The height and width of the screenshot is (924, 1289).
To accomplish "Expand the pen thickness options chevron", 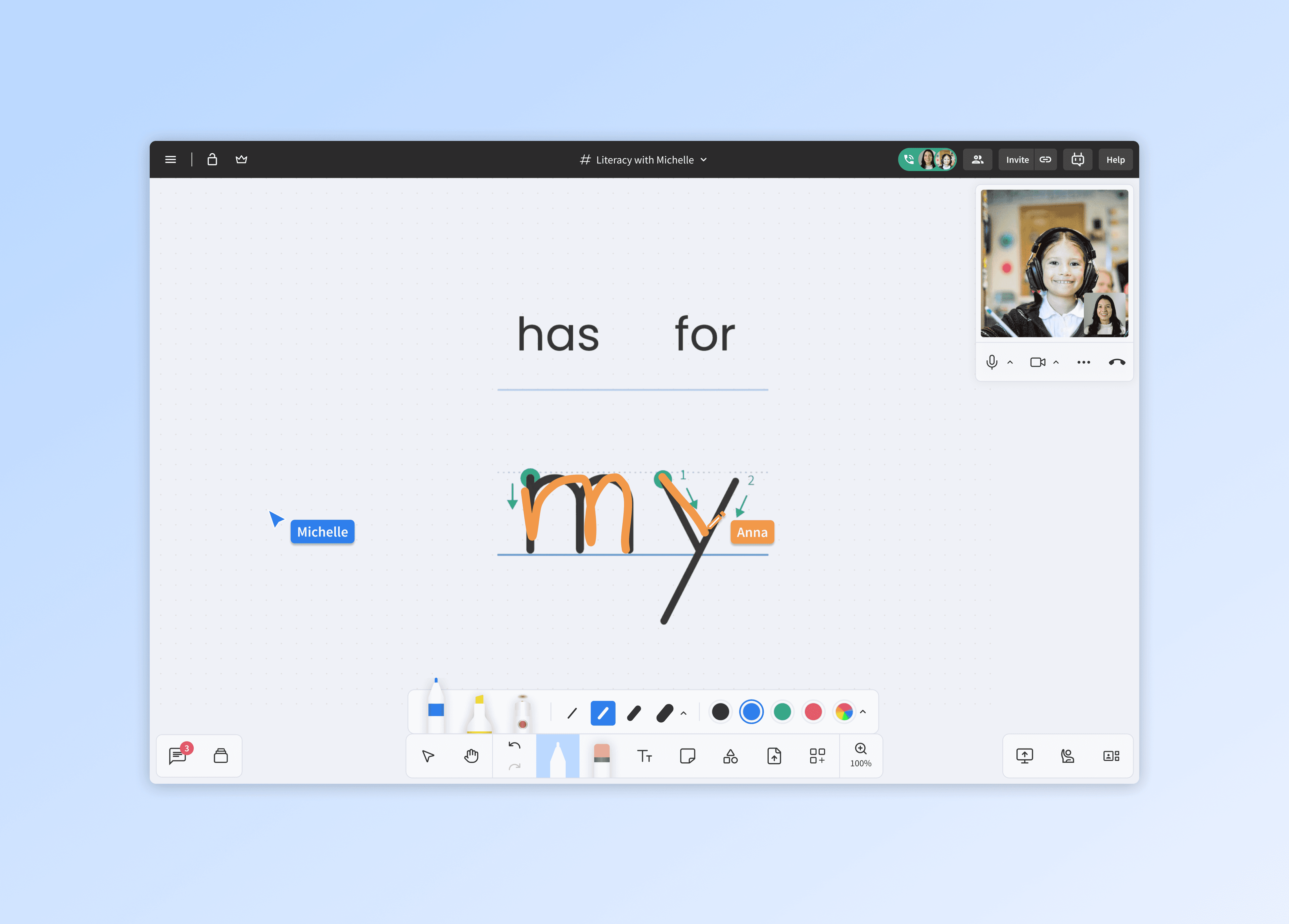I will 684,713.
